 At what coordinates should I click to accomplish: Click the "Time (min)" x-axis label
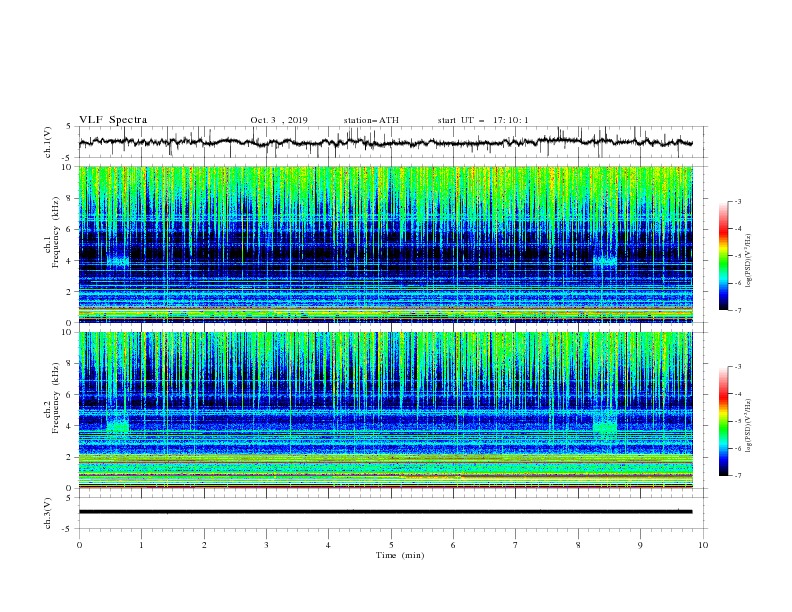[x=400, y=555]
